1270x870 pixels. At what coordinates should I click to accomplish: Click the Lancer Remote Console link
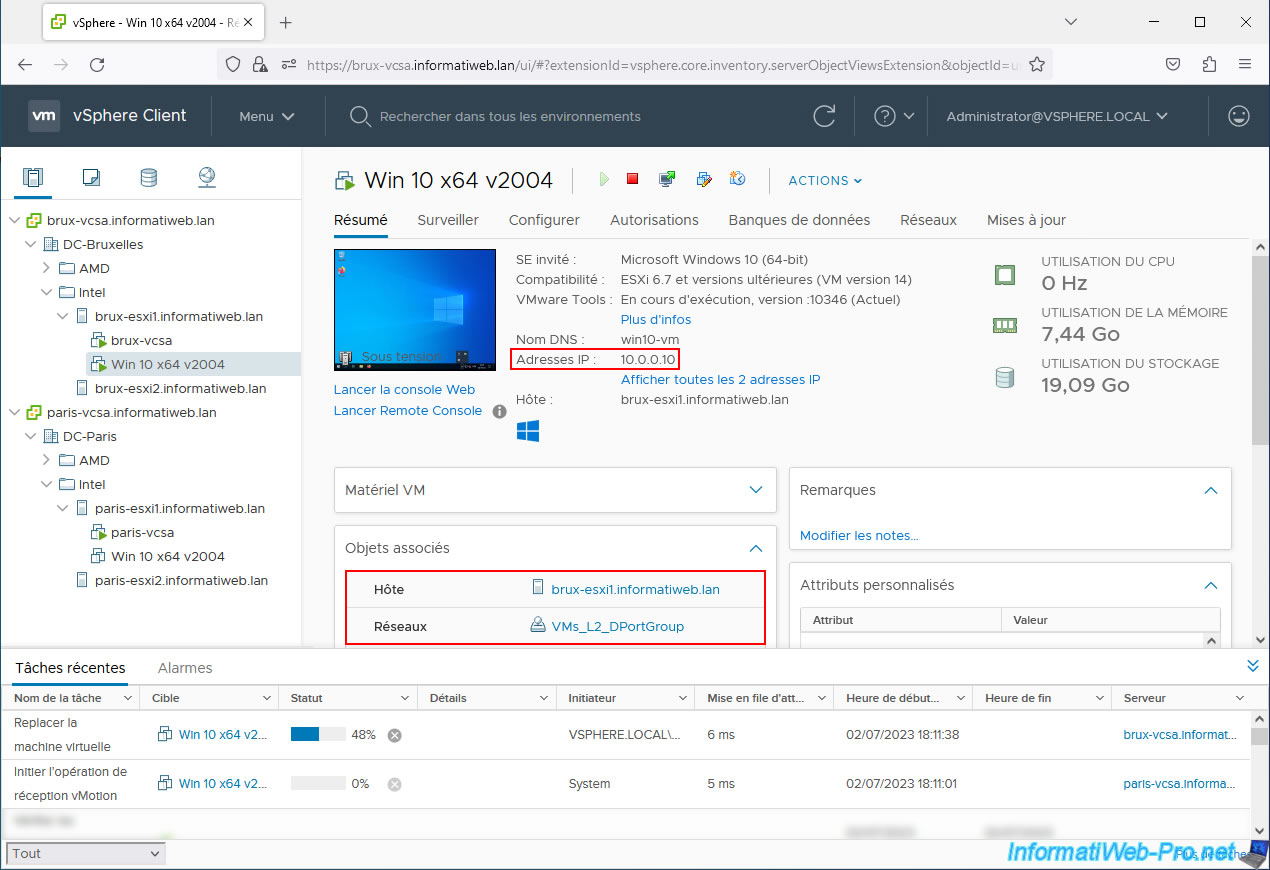pos(408,411)
